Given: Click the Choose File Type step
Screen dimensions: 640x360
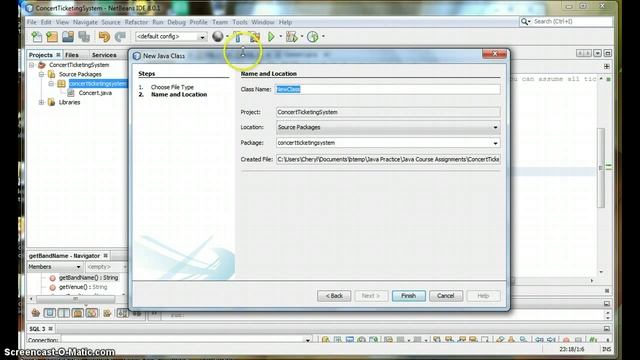Looking at the screenshot, I should coord(172,87).
